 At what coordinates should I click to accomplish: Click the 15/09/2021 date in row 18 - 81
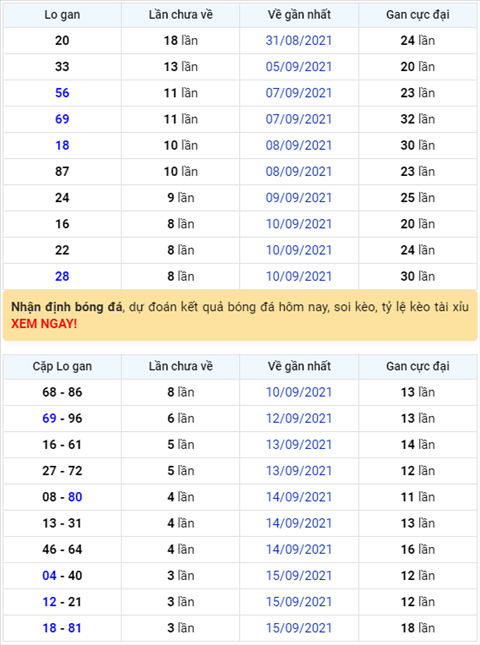click(x=299, y=628)
